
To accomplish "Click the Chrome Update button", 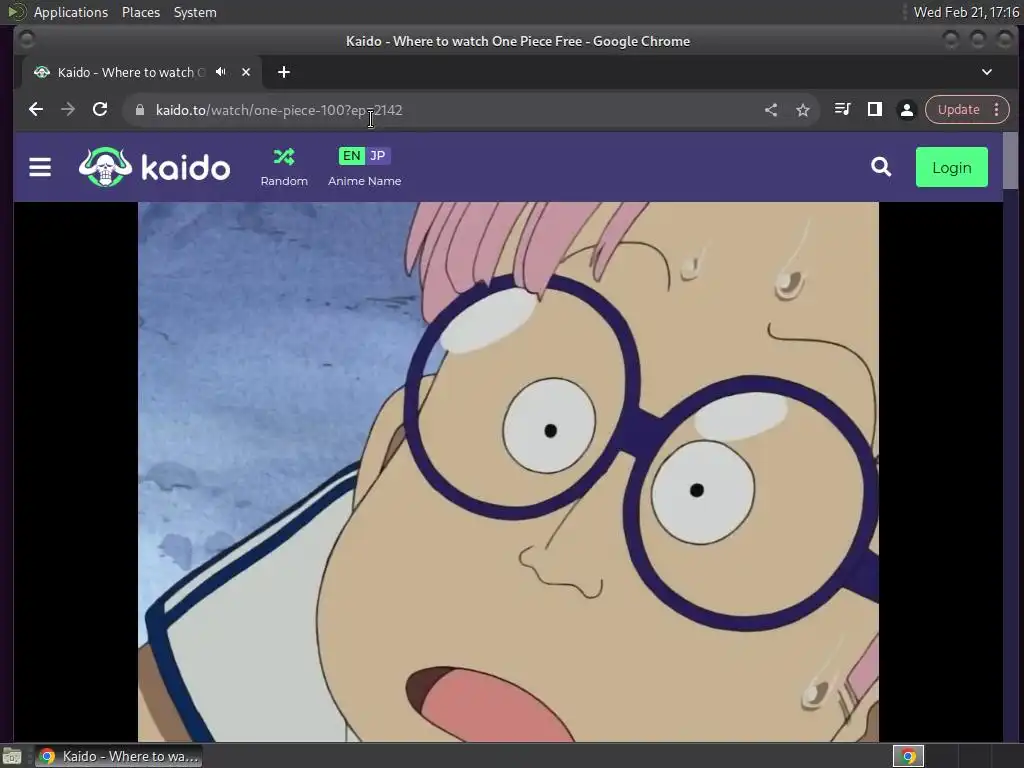I will 958,110.
